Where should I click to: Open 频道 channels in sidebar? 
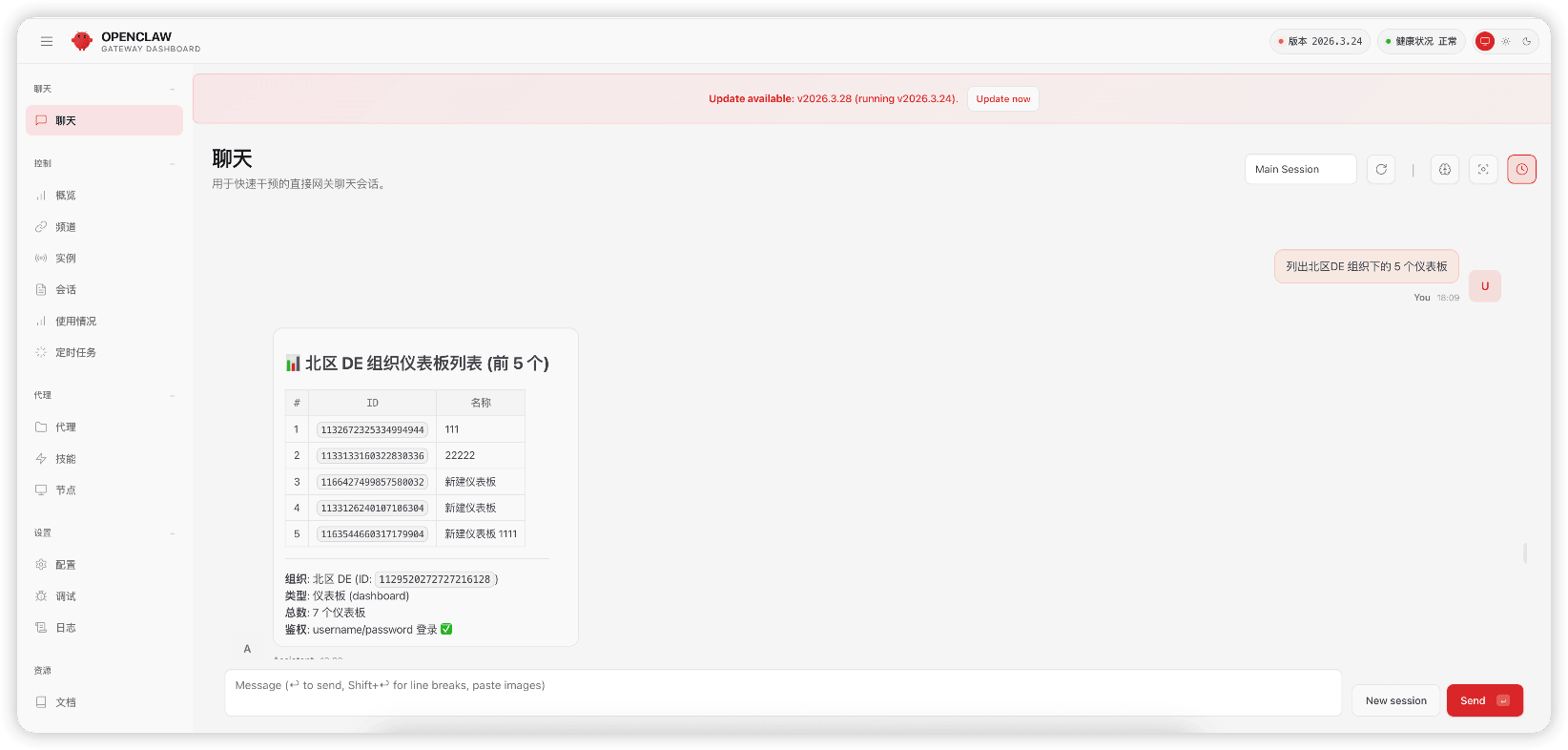pos(105,227)
